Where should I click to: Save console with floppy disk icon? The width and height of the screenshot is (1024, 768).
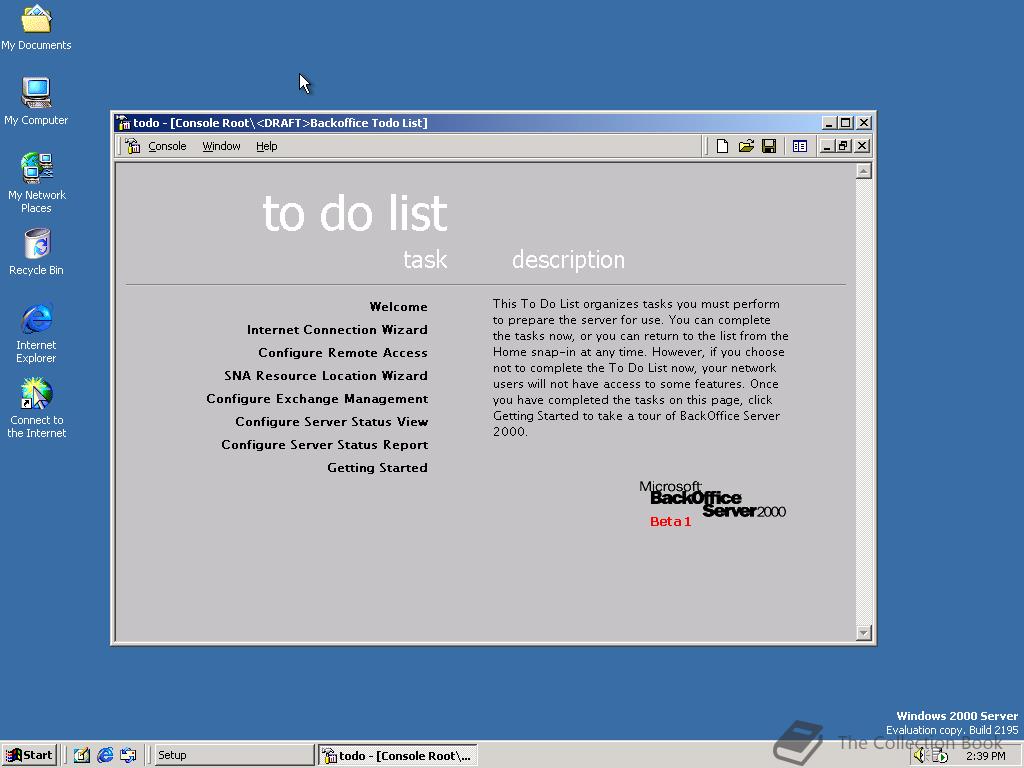coord(769,146)
